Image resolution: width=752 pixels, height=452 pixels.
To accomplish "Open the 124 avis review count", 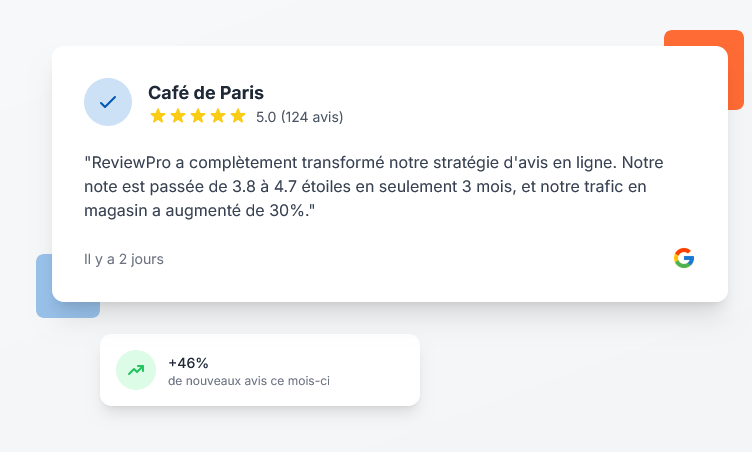I will click(312, 117).
